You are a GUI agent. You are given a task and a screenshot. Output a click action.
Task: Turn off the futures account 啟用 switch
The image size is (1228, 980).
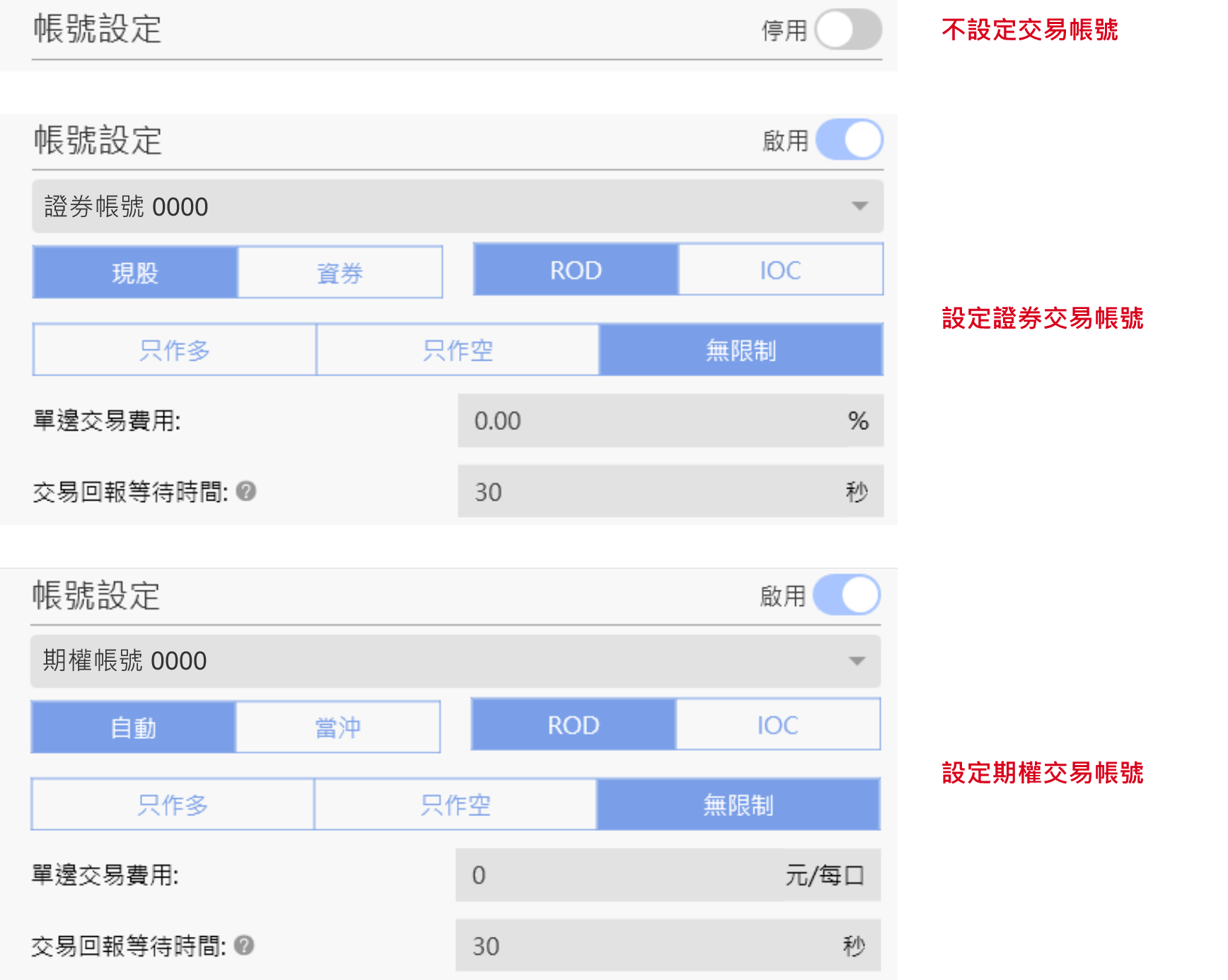coord(847,595)
